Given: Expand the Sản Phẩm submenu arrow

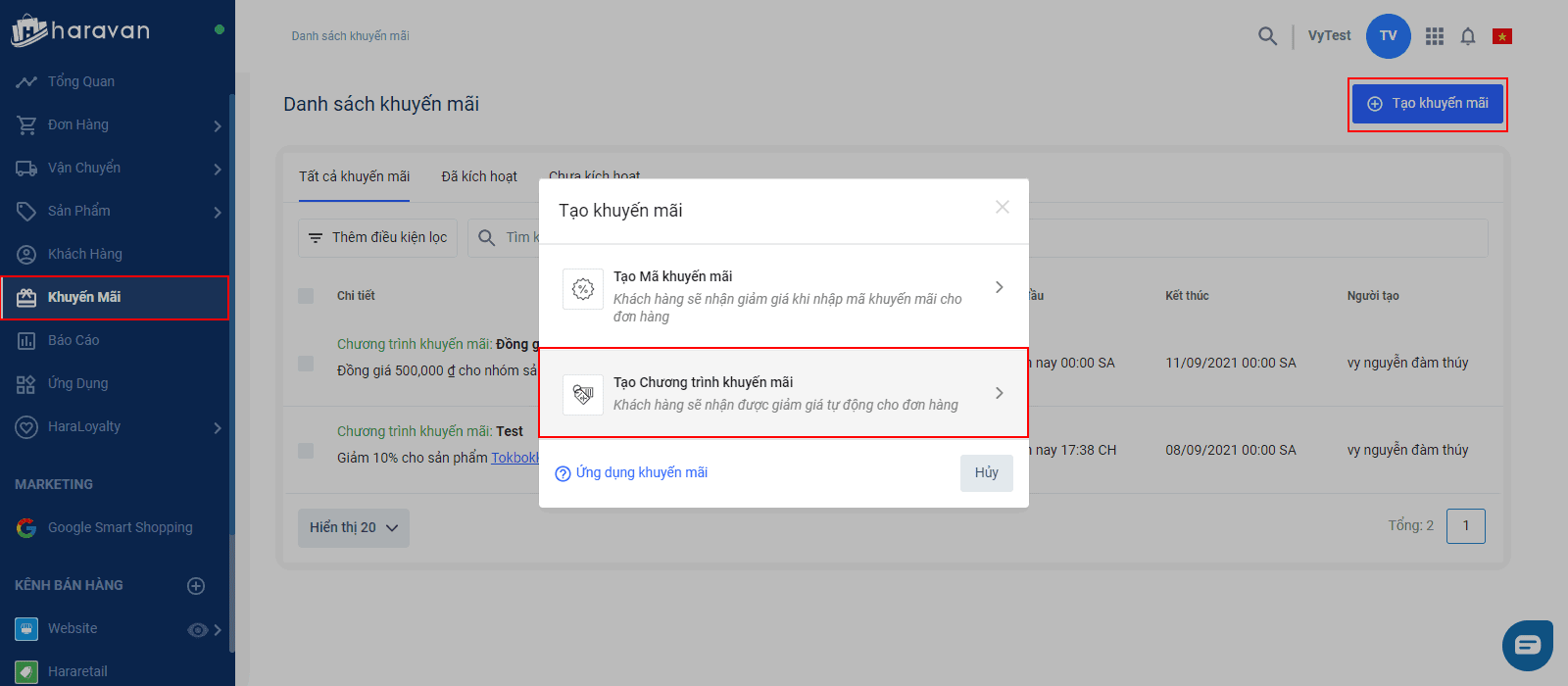Looking at the screenshot, I should tap(218, 212).
